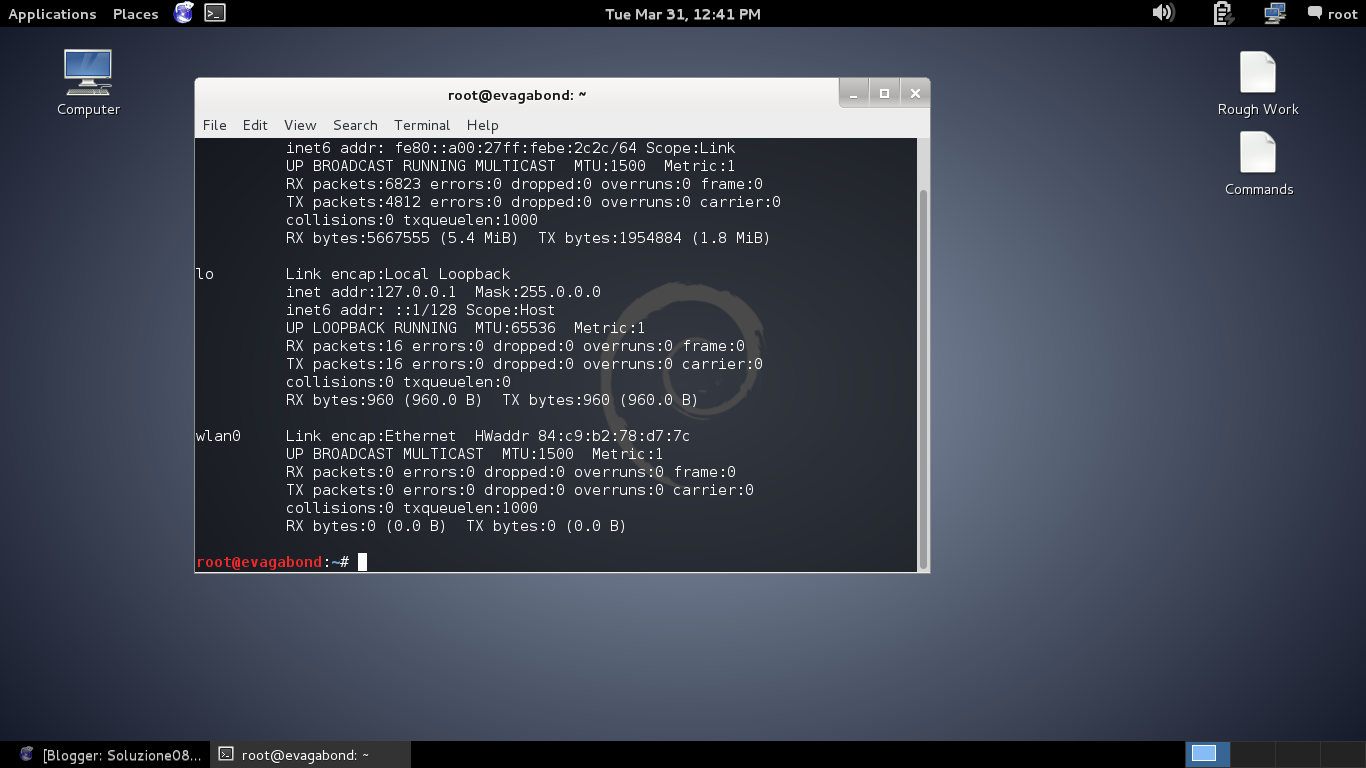Click the globe icon next to the taskbar's Blogger entry

[x=25, y=754]
